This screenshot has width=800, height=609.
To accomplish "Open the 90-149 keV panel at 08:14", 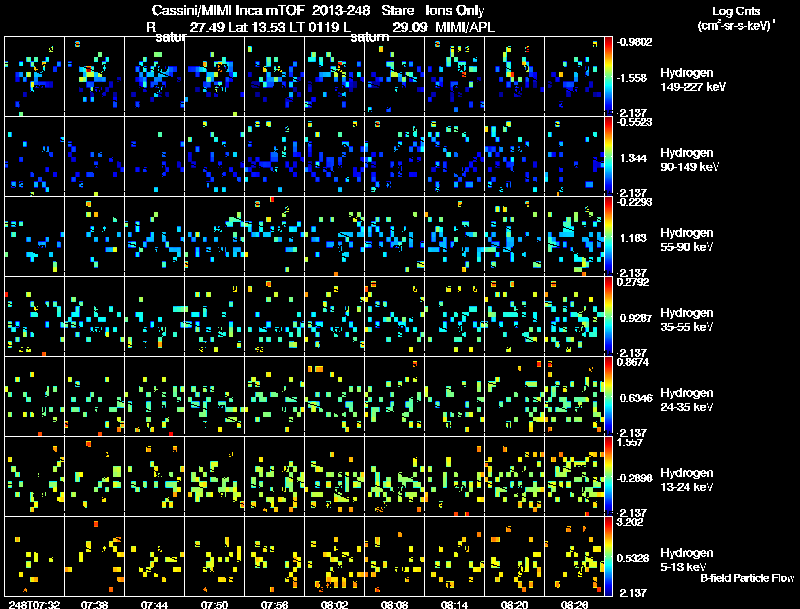I will (454, 156).
